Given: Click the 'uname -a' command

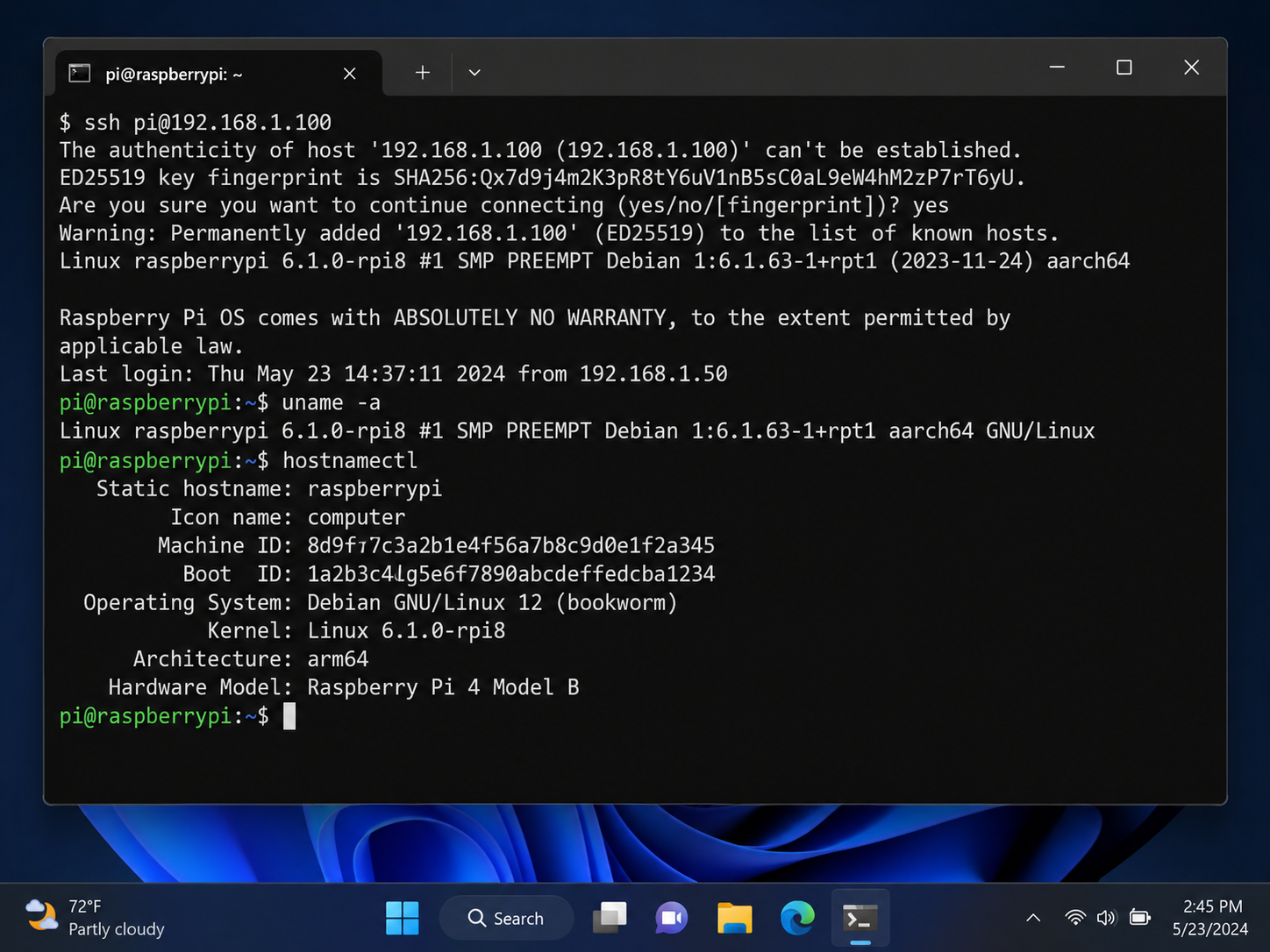Looking at the screenshot, I should point(332,402).
